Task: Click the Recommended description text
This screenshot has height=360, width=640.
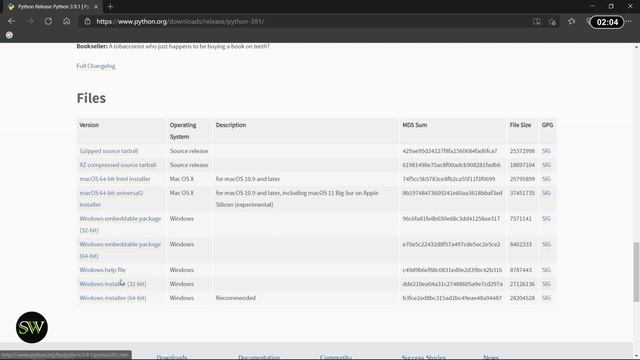Action: tap(236, 298)
